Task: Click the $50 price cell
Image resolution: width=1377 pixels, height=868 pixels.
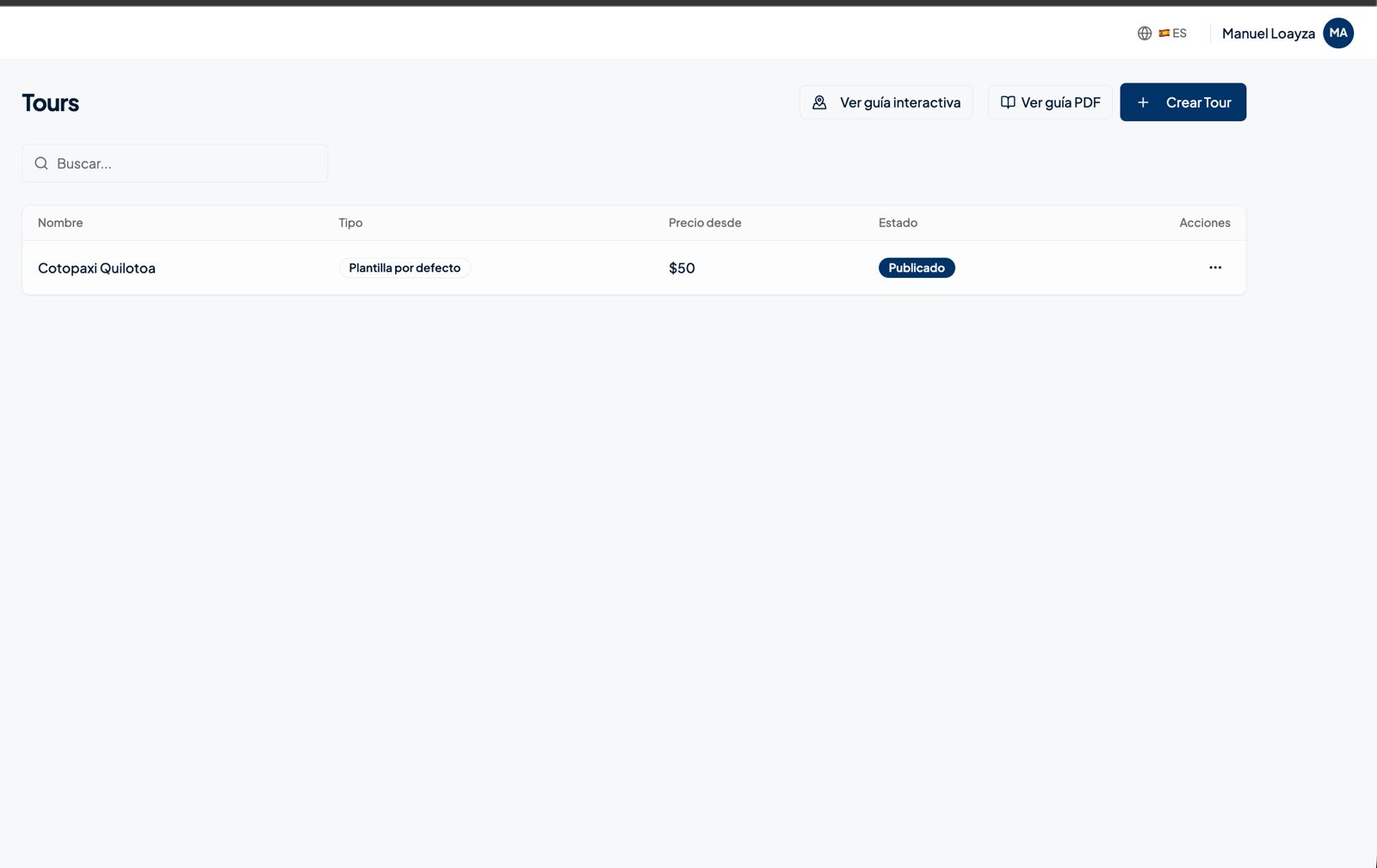Action: 682,268
